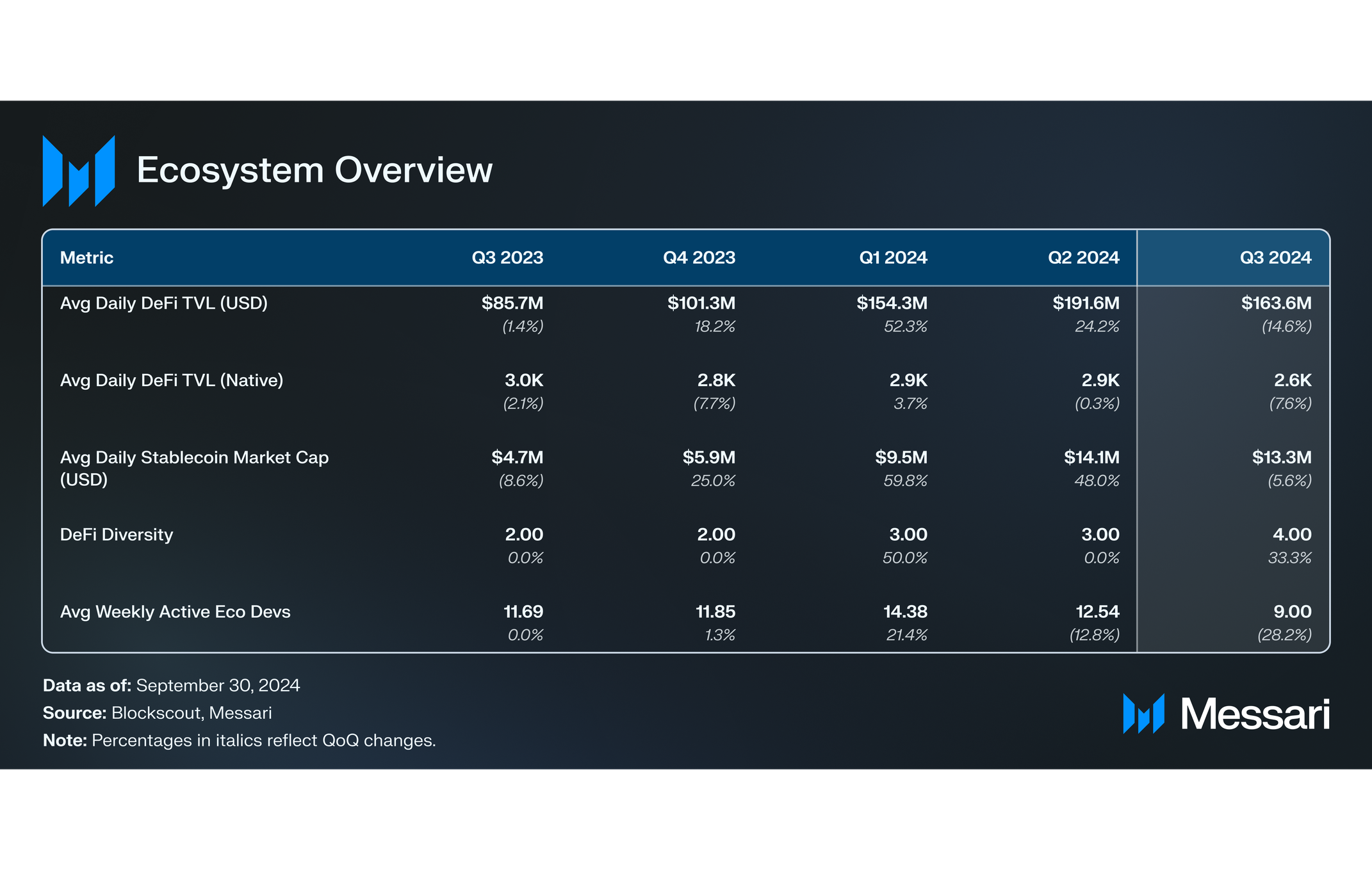Select the Q3 2024 column header
1372x870 pixels.
click(1275, 258)
